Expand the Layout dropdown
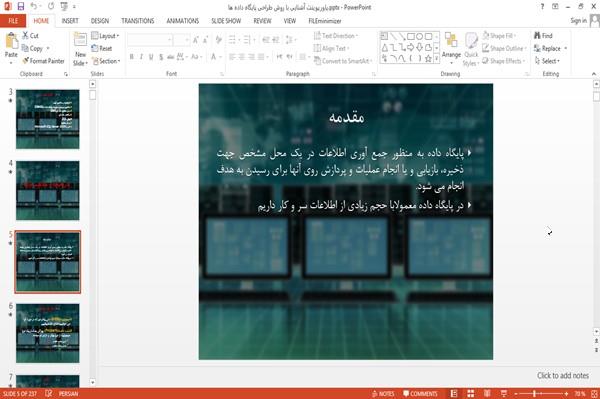Viewport: 600px width, 399px height. pyautogui.click(x=105, y=36)
